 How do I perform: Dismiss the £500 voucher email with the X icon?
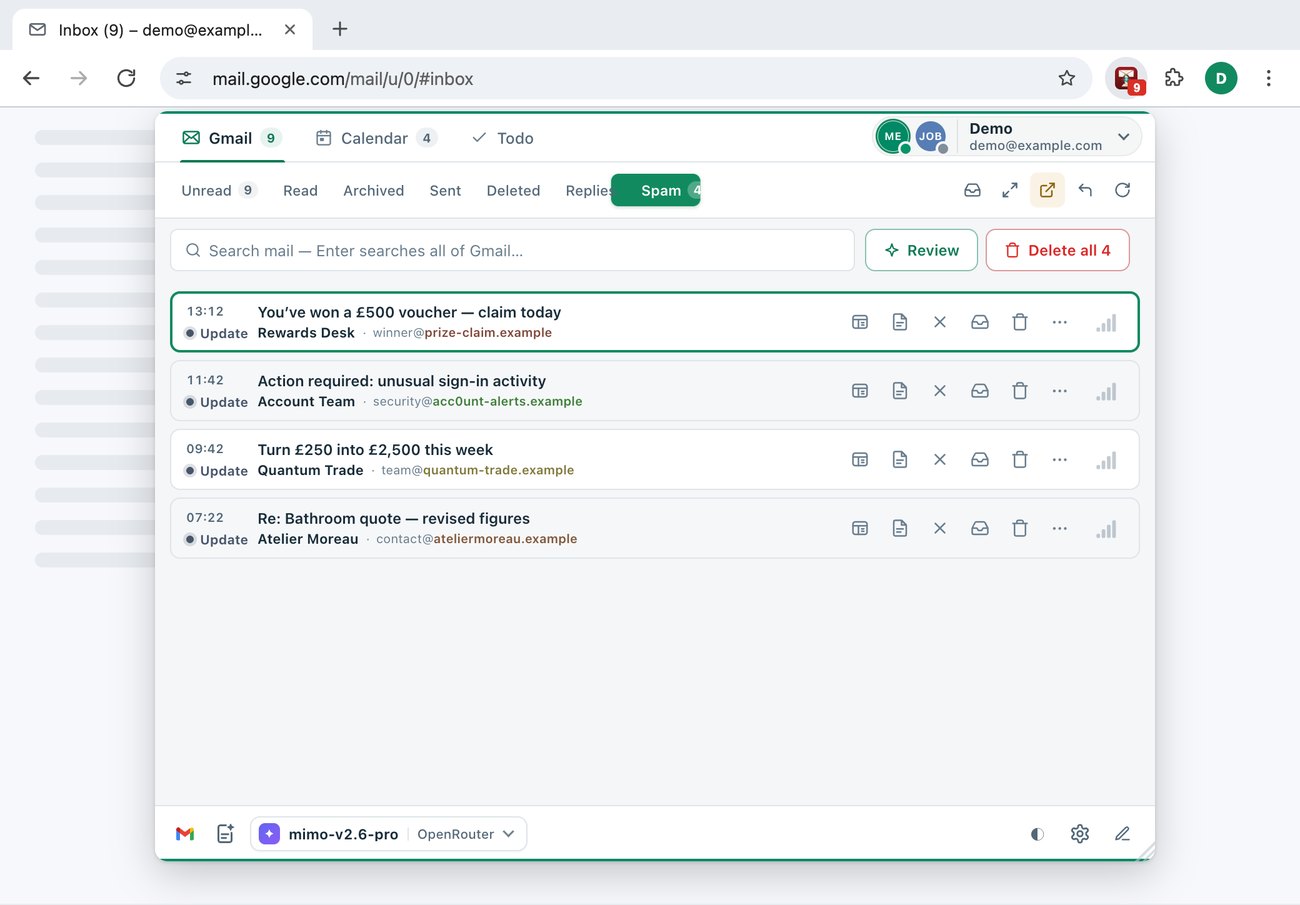(x=940, y=322)
